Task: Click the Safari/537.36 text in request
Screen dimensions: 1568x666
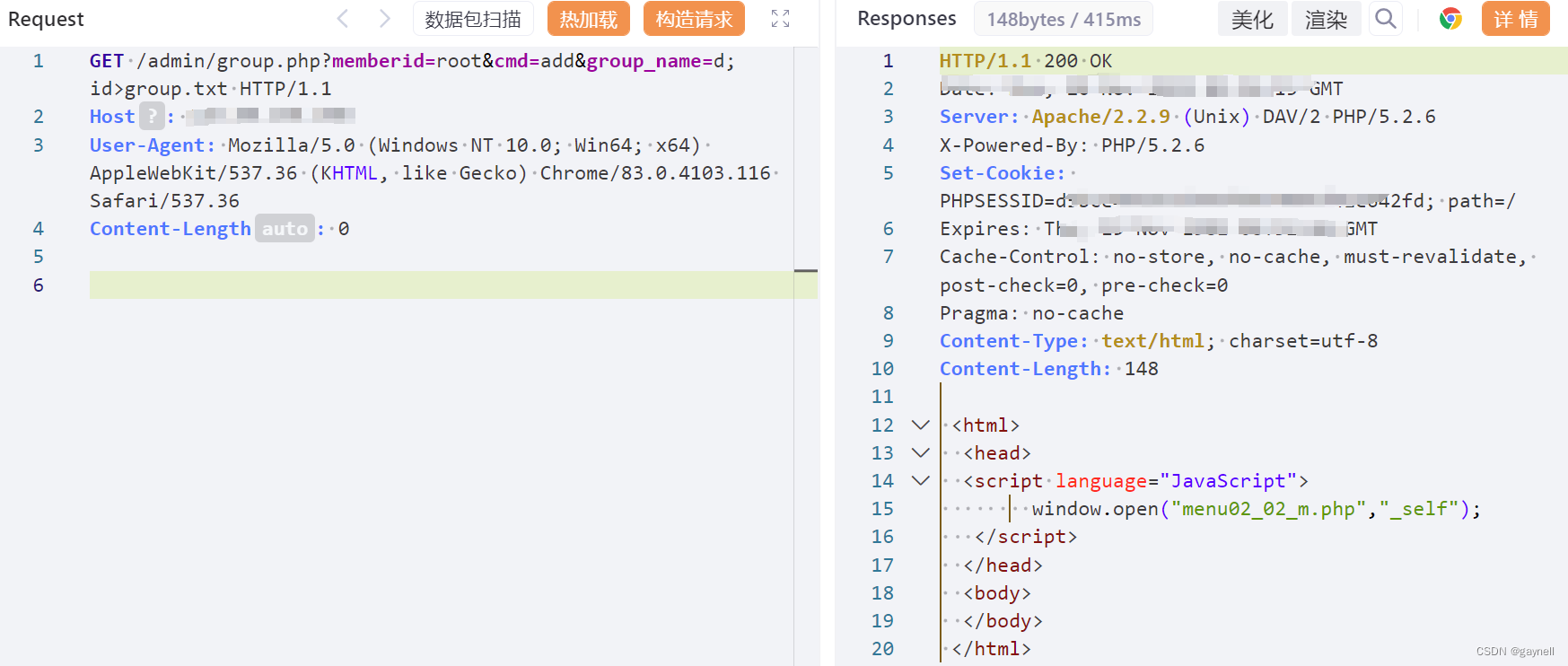Action: tap(164, 201)
